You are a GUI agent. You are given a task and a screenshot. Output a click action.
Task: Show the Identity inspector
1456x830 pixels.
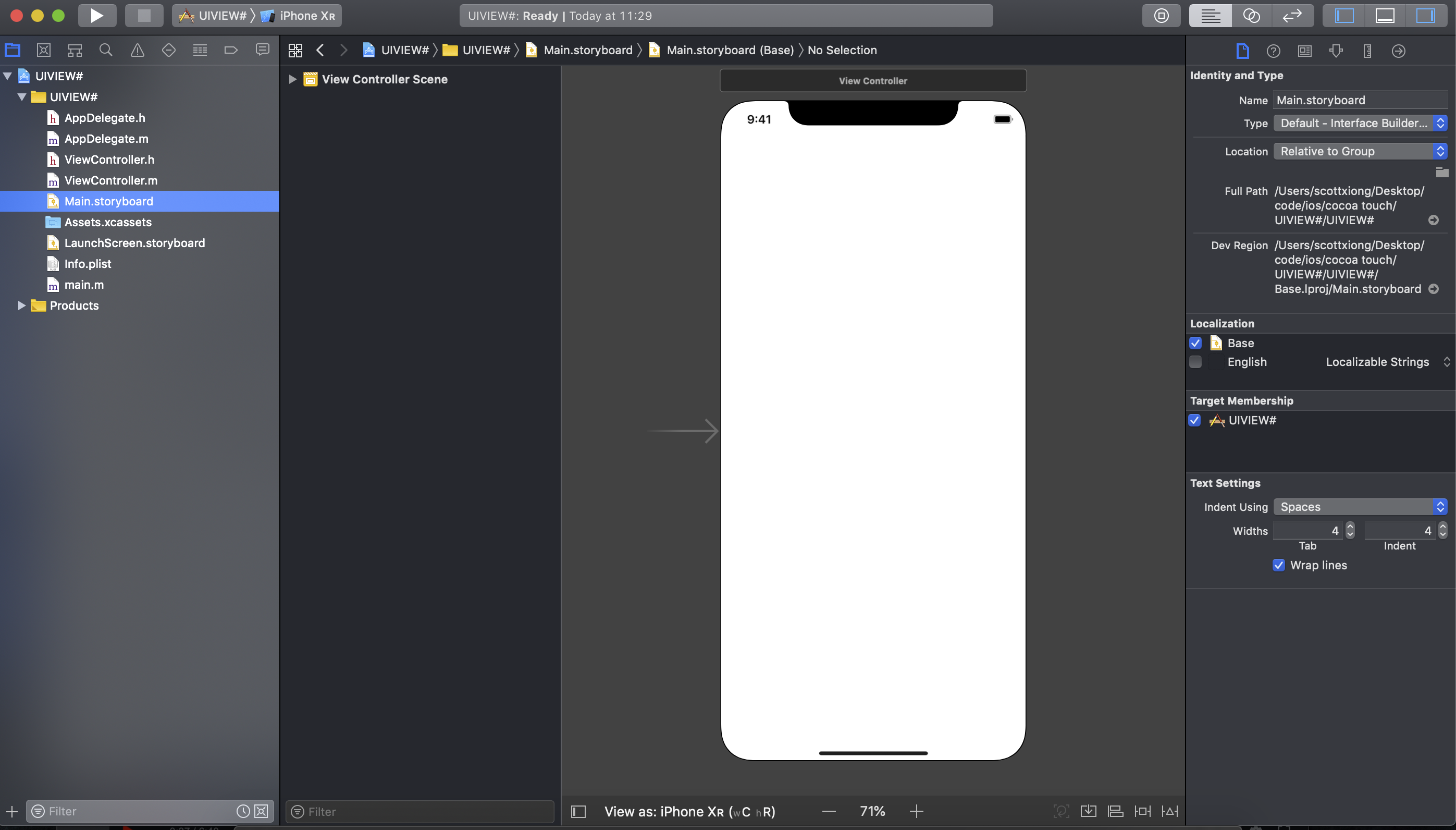1304,51
